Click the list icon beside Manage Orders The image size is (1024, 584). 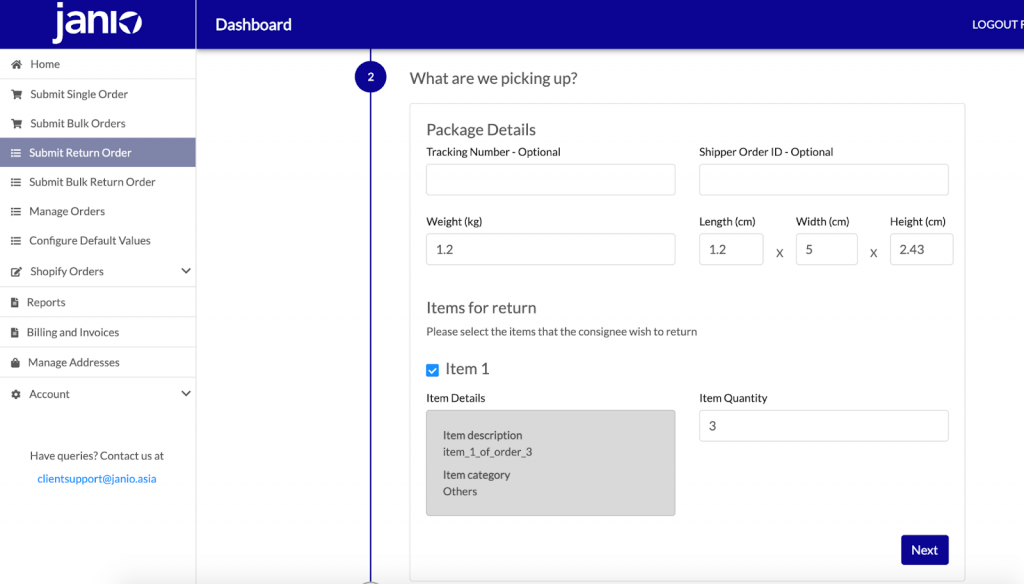click(16, 212)
